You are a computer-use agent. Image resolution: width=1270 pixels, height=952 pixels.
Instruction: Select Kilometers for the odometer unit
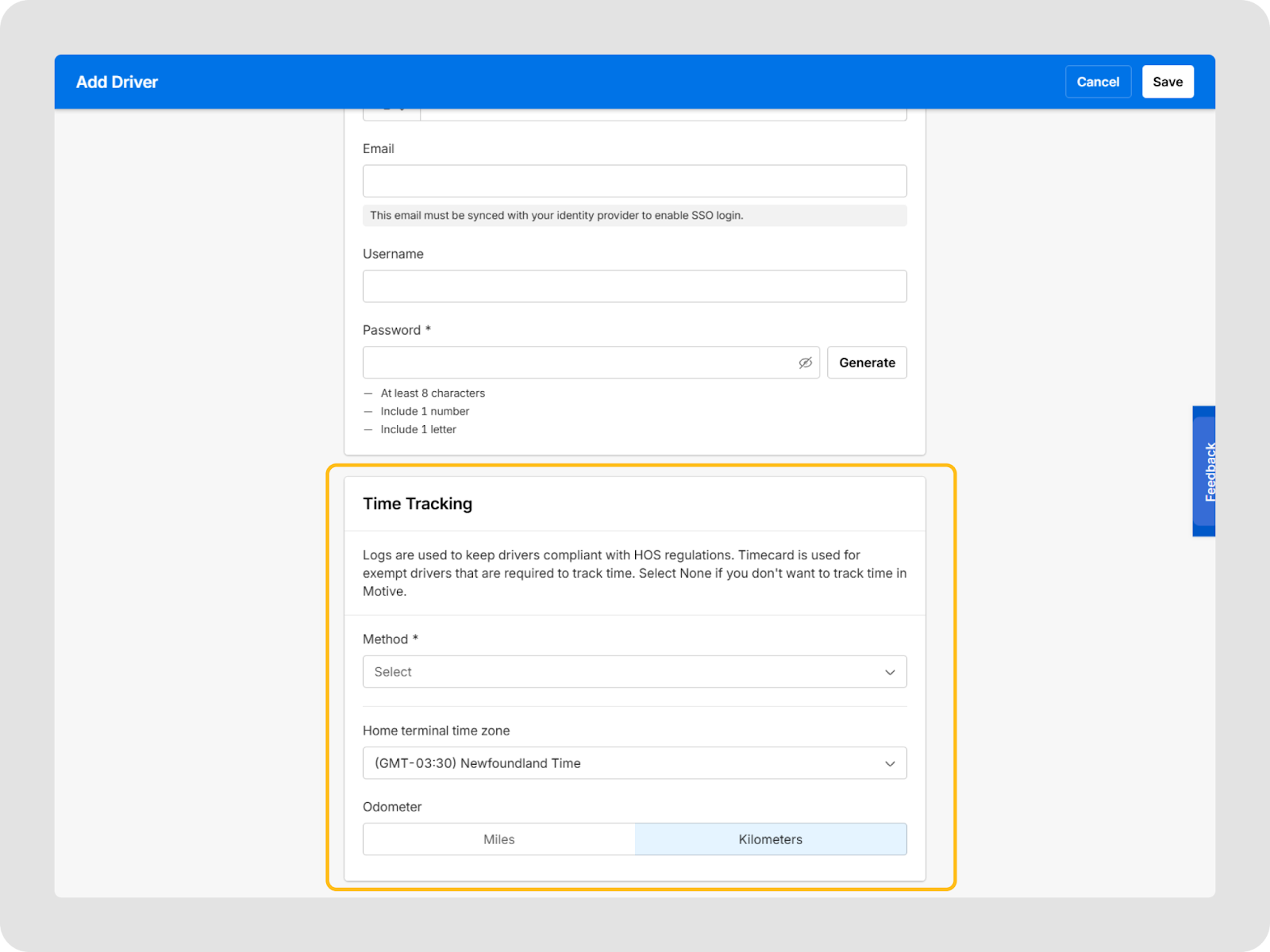(770, 839)
